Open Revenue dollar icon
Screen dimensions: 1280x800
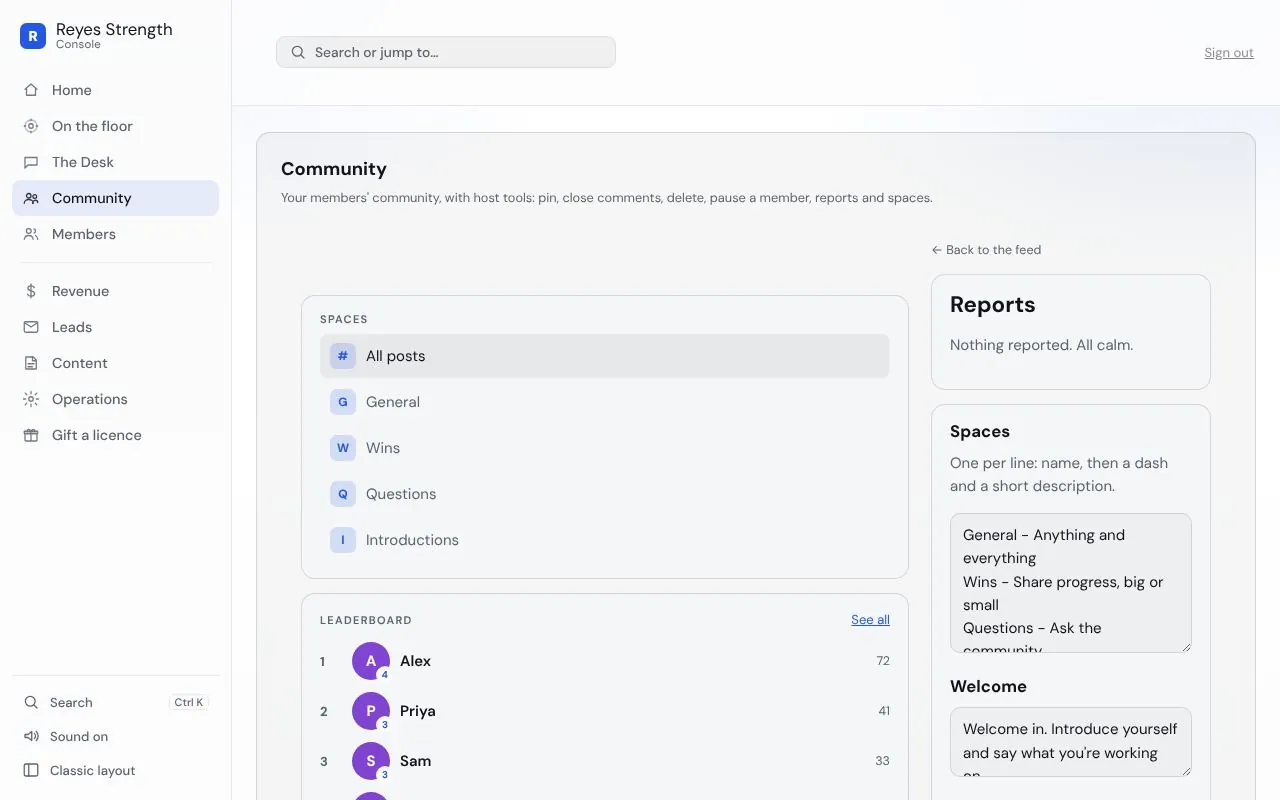[31, 291]
